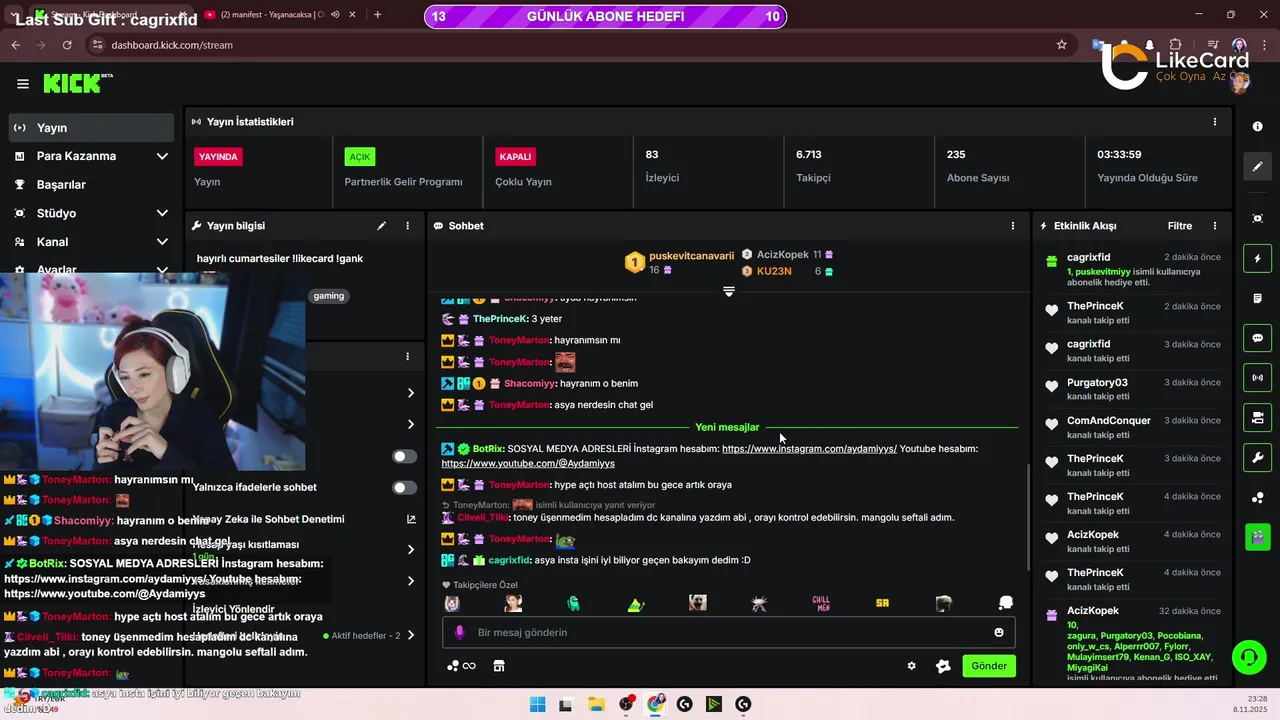Click the channel points infinity icon
This screenshot has width=1280, height=720.
click(x=461, y=666)
